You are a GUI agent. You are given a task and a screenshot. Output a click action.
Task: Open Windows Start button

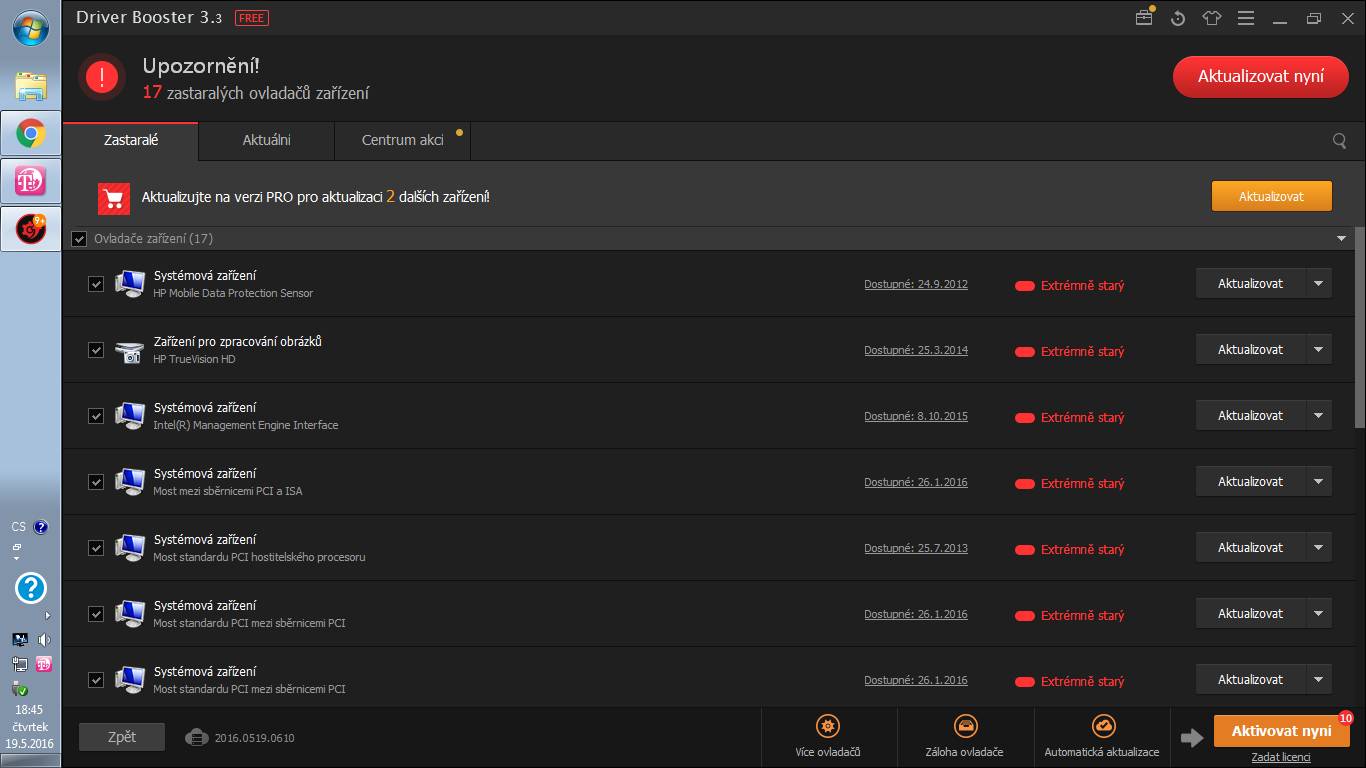pyautogui.click(x=31, y=28)
